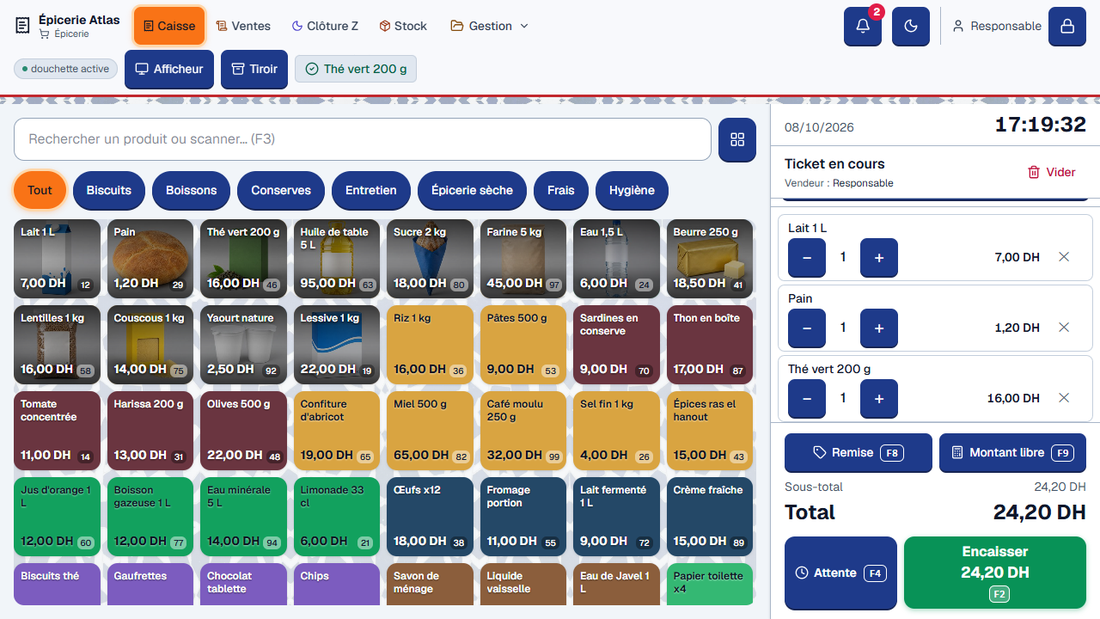Remove Thé vert 200 g from ticket
Image resolution: width=1100 pixels, height=619 pixels.
[x=1064, y=398]
